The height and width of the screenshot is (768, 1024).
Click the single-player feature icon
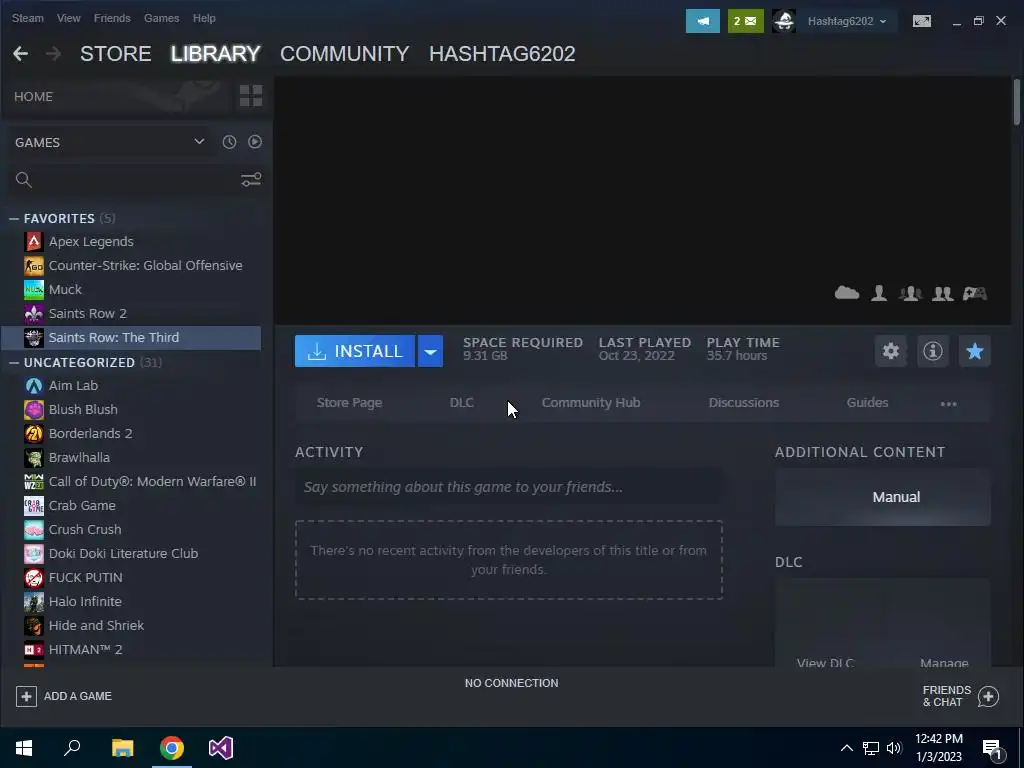pyautogui.click(x=879, y=293)
